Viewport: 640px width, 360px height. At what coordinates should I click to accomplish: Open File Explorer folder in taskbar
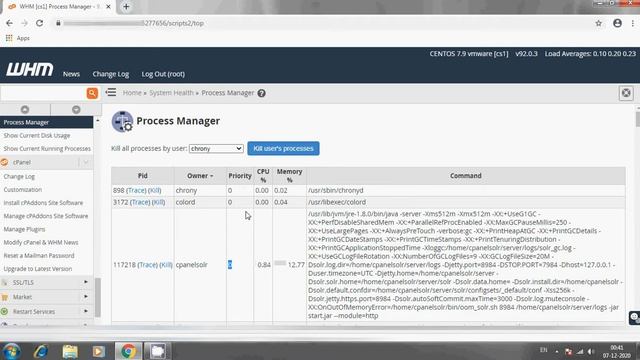(x=70, y=351)
